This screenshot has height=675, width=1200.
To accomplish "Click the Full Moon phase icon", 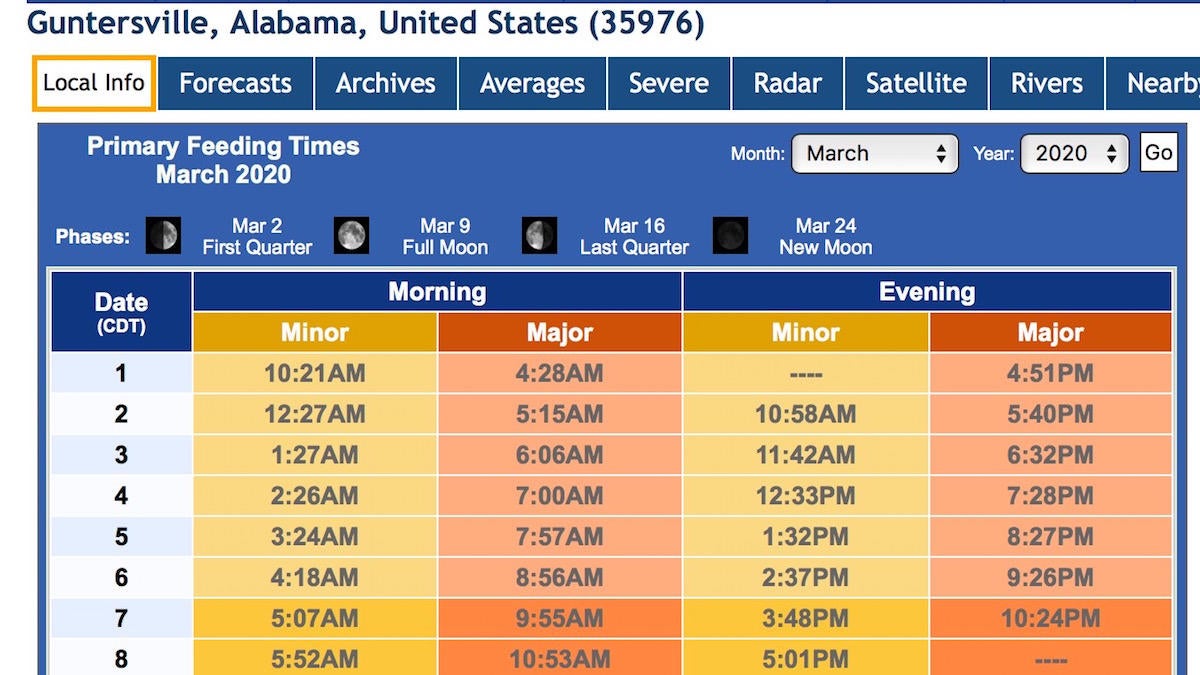I will pos(351,236).
